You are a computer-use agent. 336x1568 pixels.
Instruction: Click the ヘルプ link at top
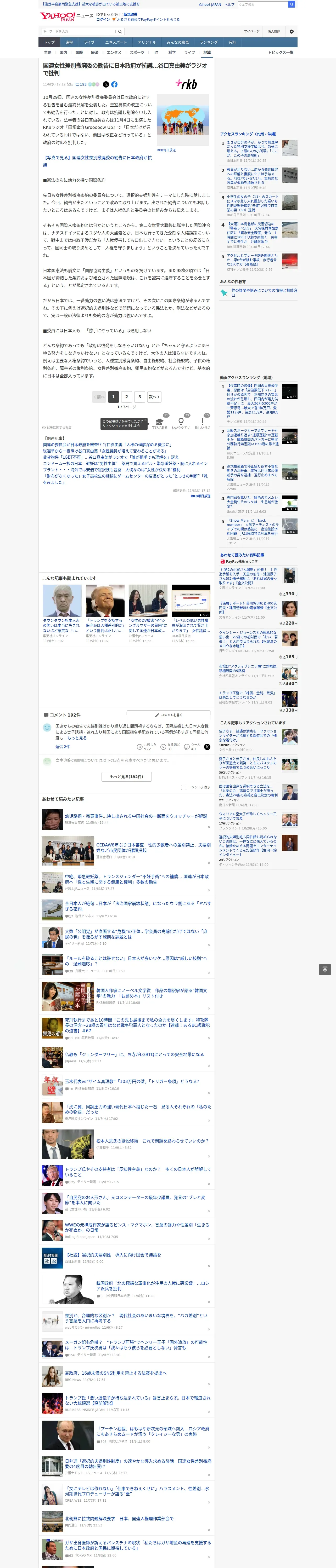point(229,4)
